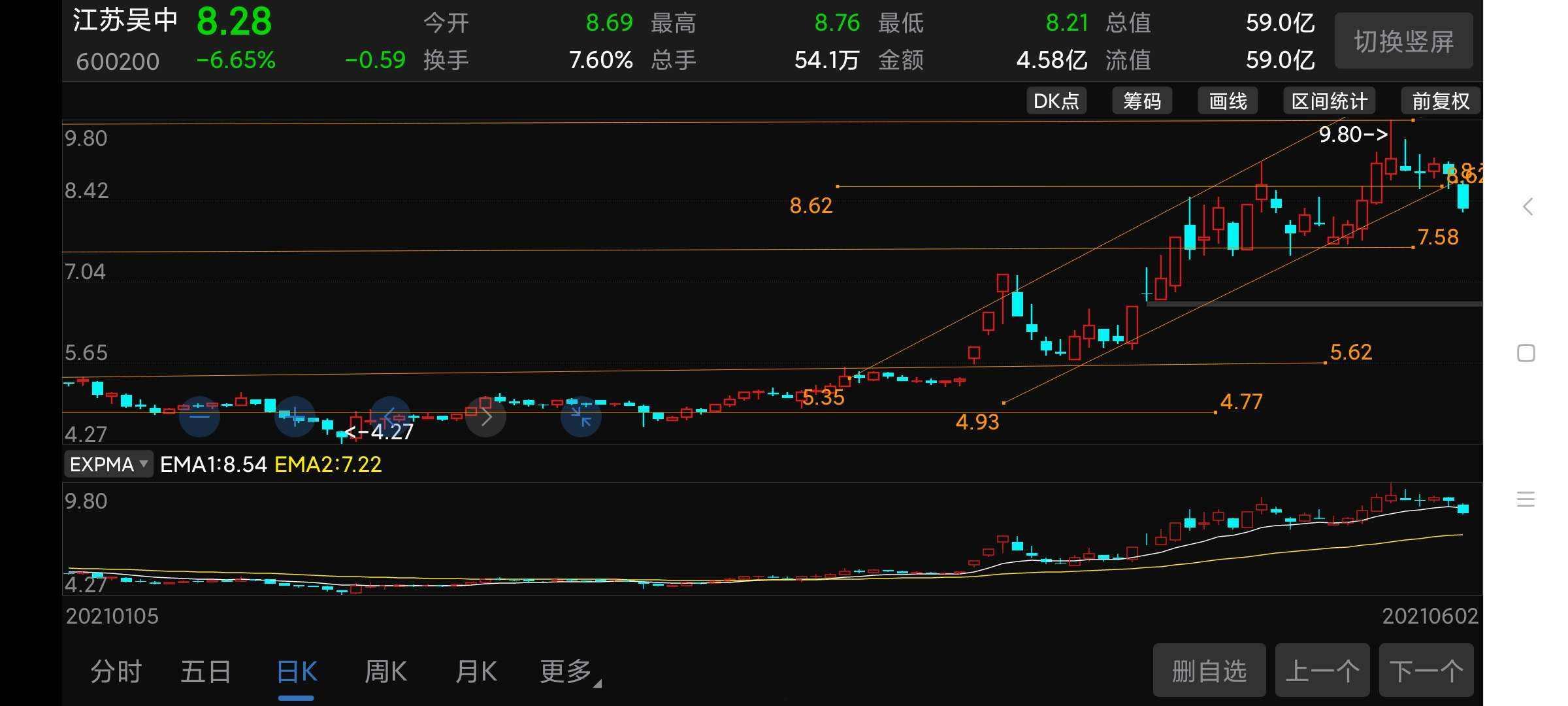
Task: Select the 日K daily candlestick tab
Action: (297, 671)
